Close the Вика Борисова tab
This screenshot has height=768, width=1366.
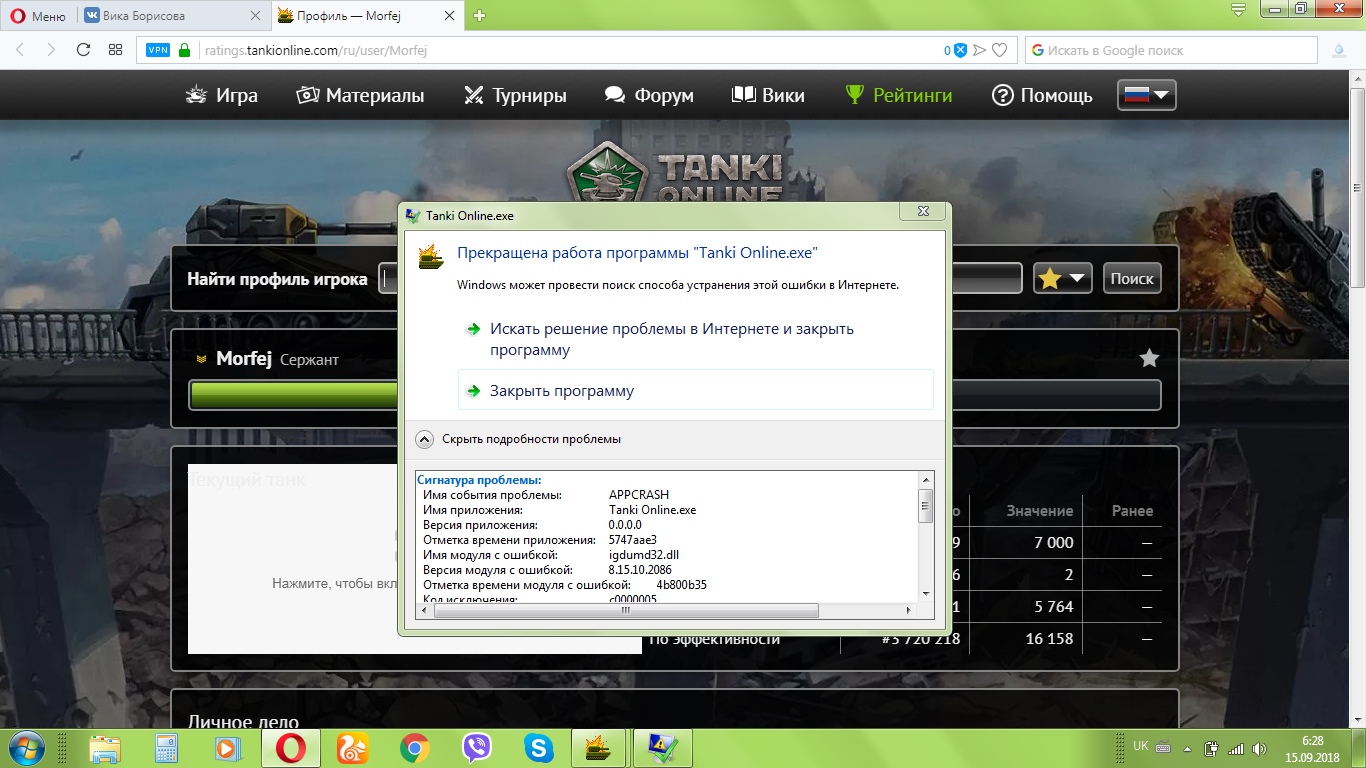pyautogui.click(x=254, y=16)
